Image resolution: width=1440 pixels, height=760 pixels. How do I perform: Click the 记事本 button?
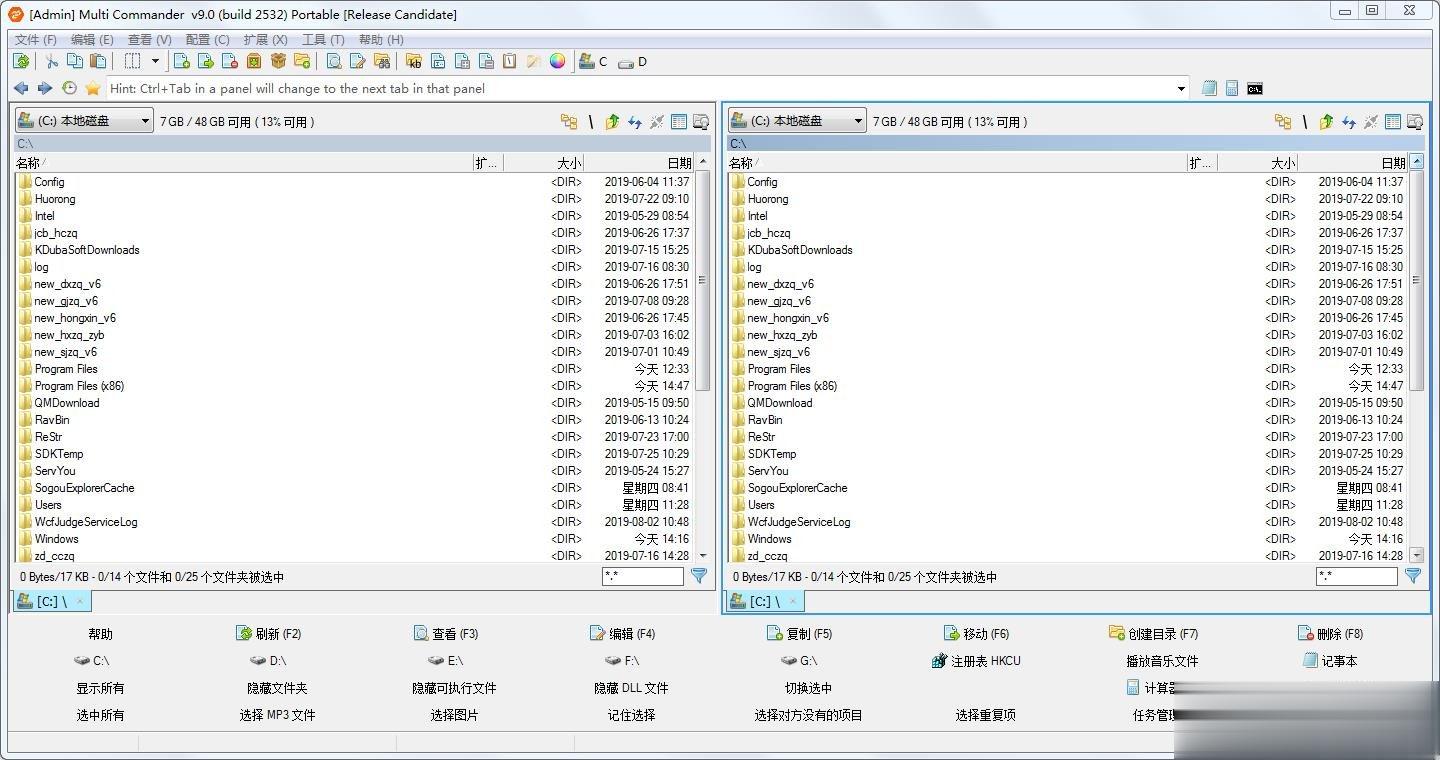[x=1330, y=661]
